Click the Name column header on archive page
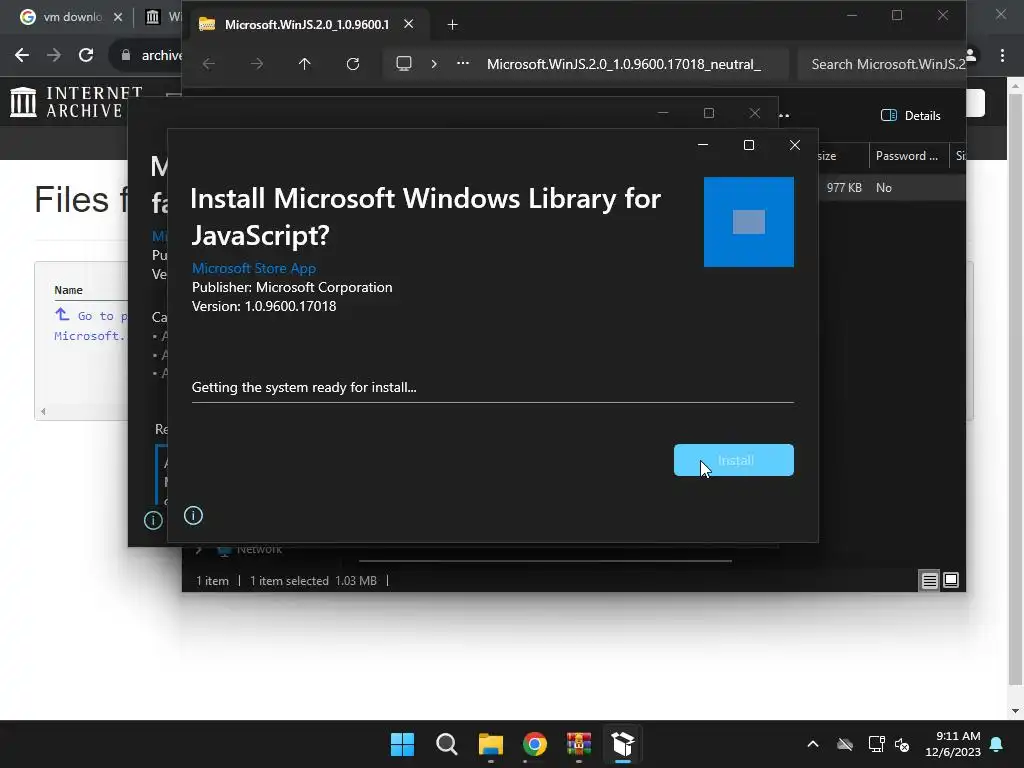This screenshot has height=768, width=1024. pyautogui.click(x=69, y=290)
